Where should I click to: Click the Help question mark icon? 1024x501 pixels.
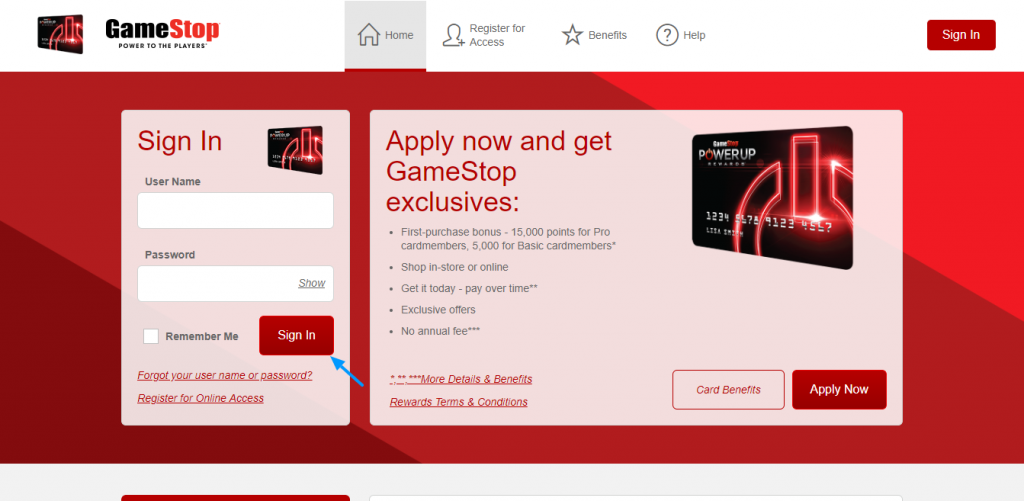tap(667, 35)
